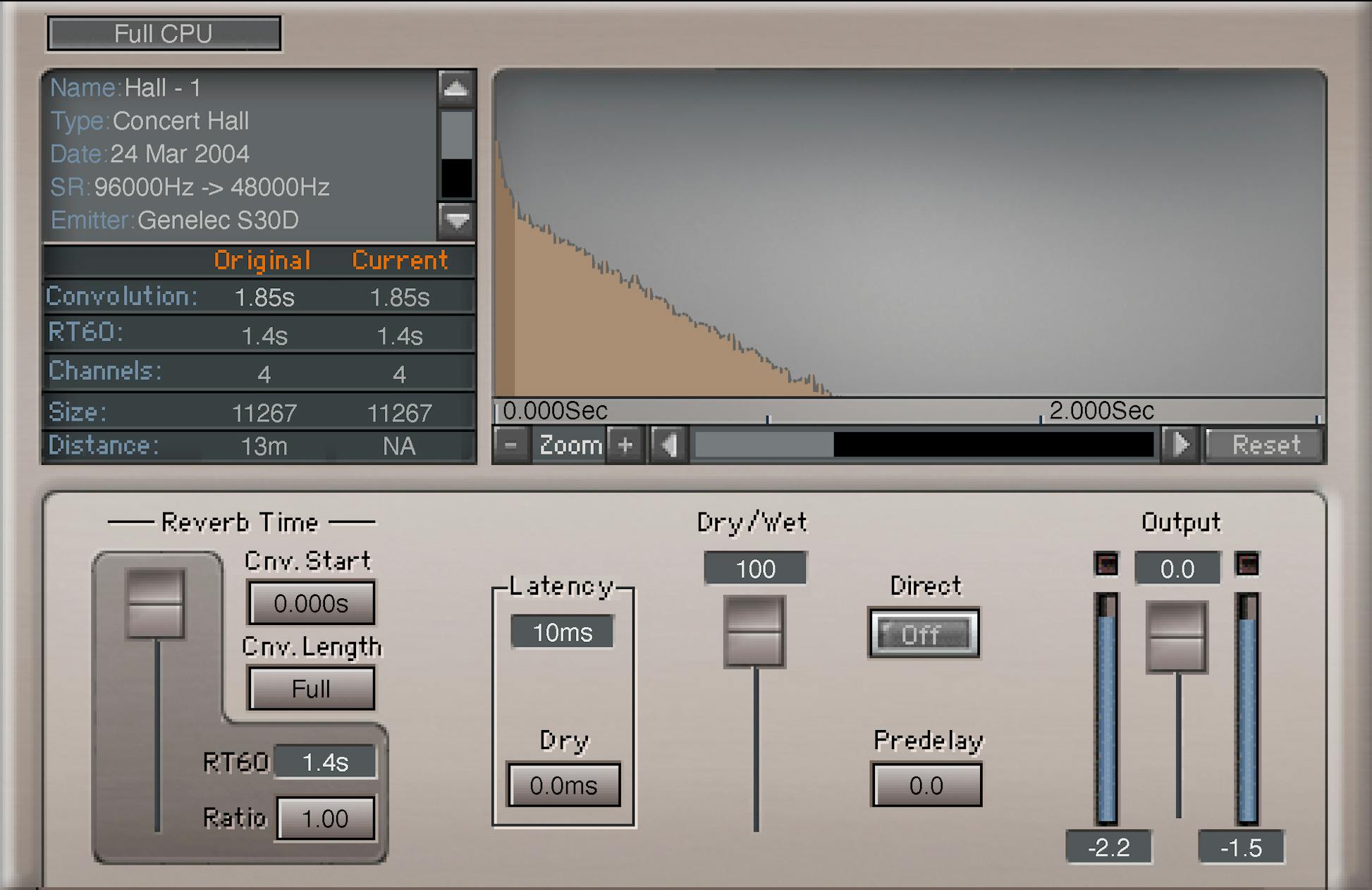
Task: Click the Zoom in plus icon
Action: 625,445
